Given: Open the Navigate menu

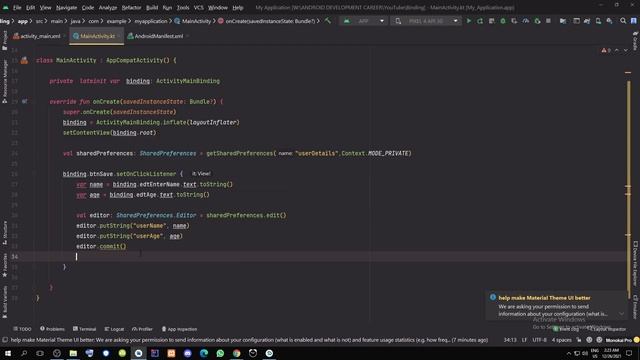Looking at the screenshot, I should 67,7.
